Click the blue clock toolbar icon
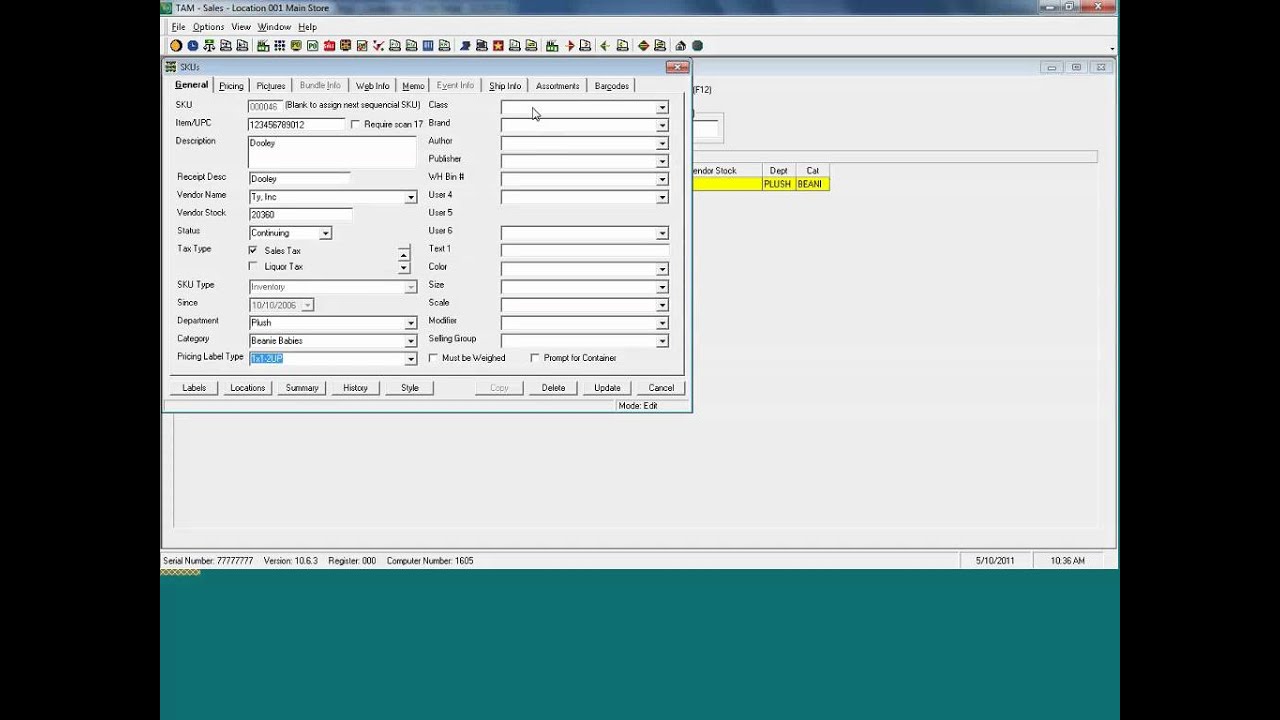The width and height of the screenshot is (1280, 720). click(193, 46)
